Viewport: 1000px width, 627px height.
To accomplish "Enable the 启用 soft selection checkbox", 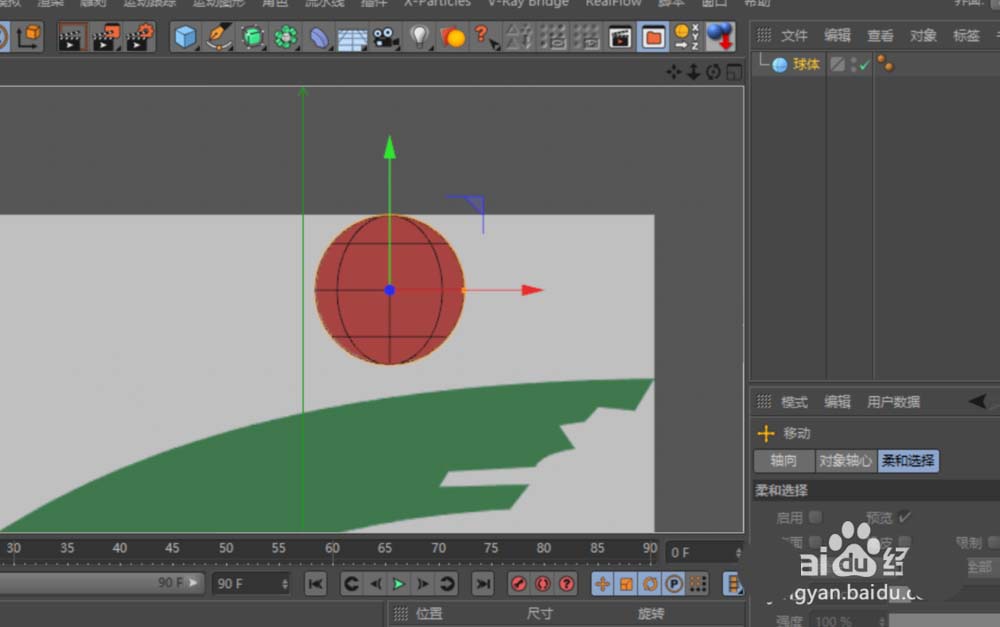I will (815, 517).
